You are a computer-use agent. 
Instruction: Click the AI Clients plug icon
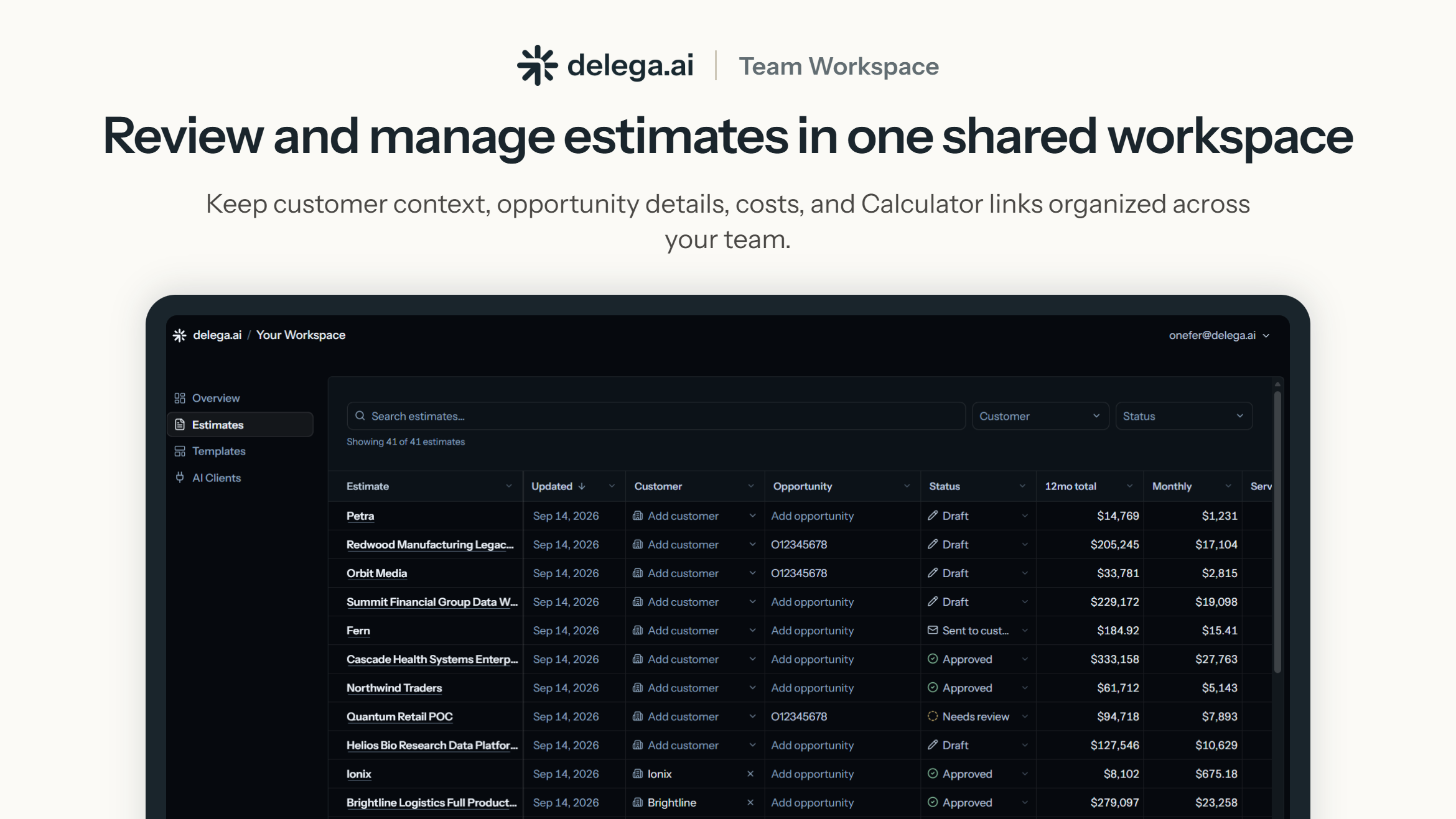[180, 478]
